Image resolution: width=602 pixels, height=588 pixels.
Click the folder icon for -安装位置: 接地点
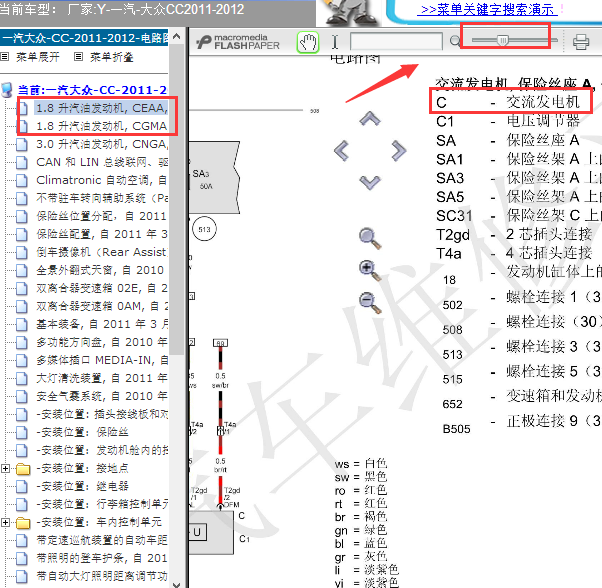(x=23, y=469)
